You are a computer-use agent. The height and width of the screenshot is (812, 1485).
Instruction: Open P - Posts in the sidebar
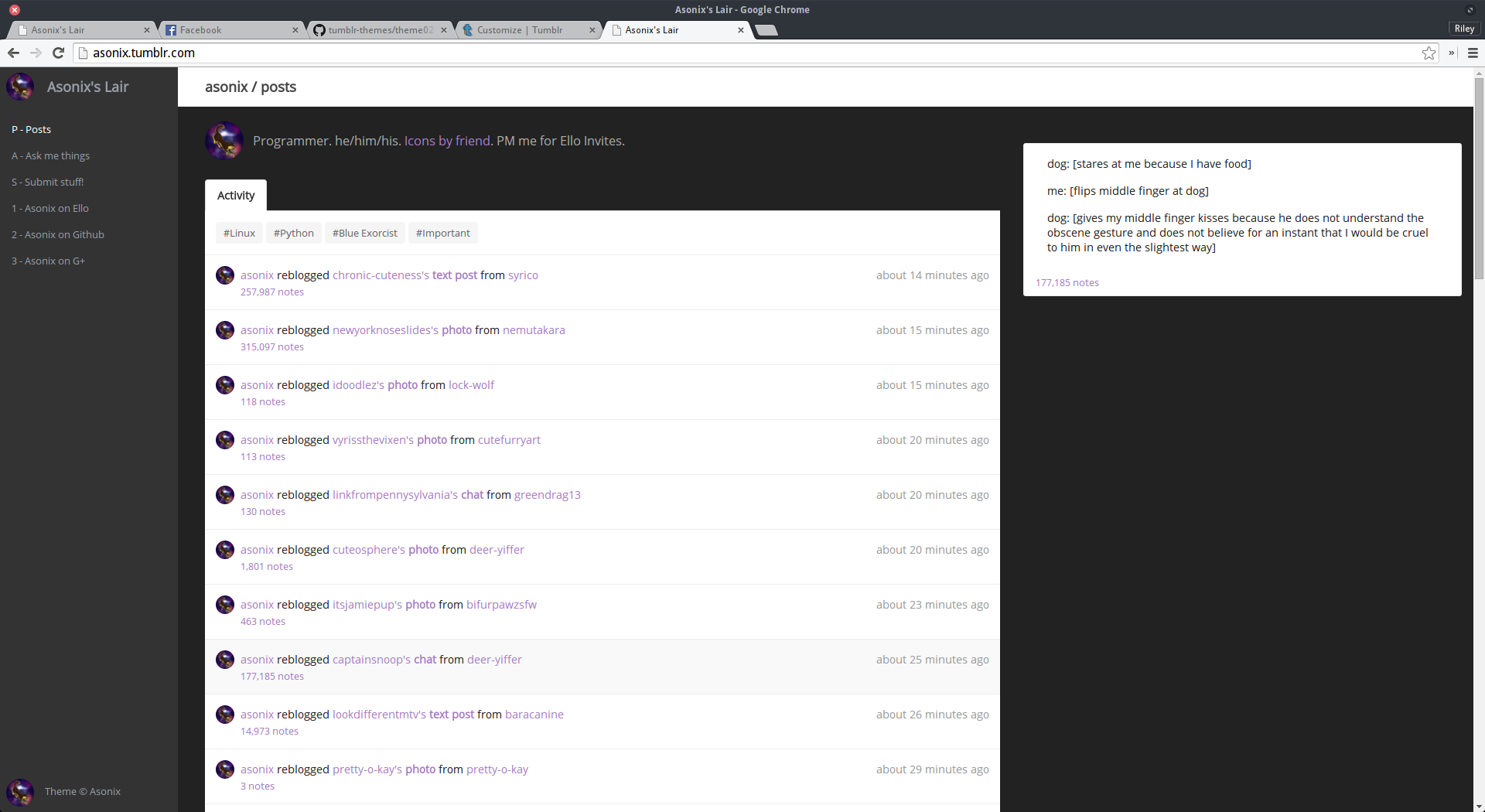click(x=31, y=130)
